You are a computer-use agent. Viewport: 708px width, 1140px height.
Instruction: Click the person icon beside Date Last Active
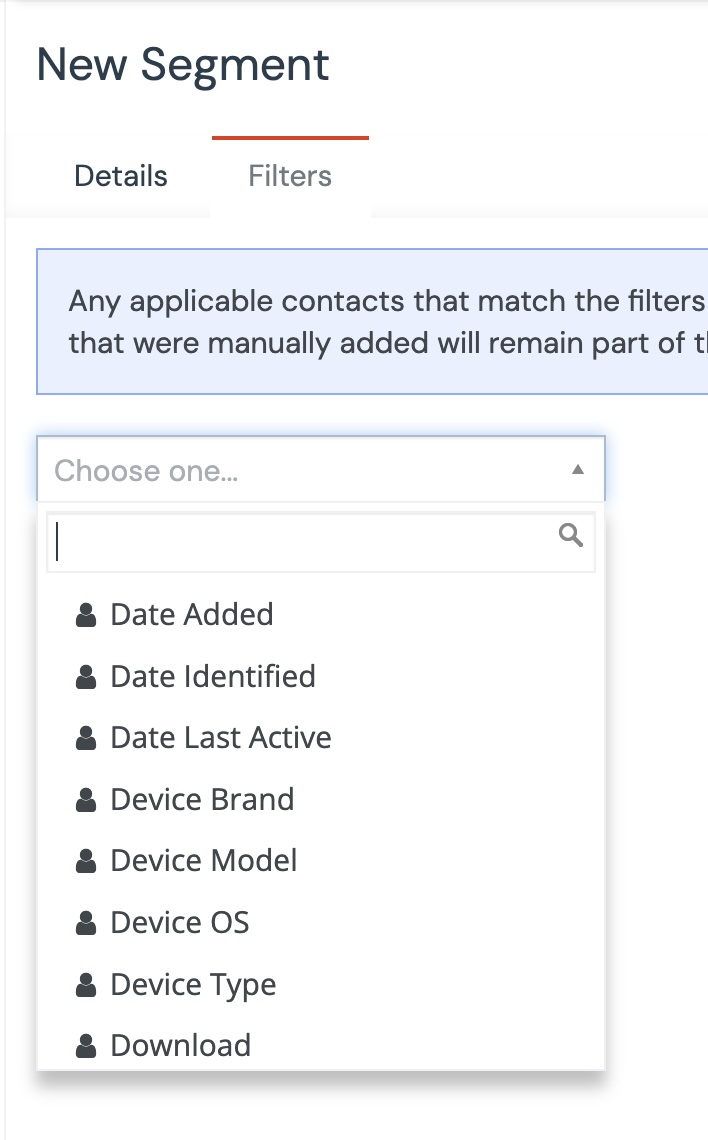tap(86, 739)
